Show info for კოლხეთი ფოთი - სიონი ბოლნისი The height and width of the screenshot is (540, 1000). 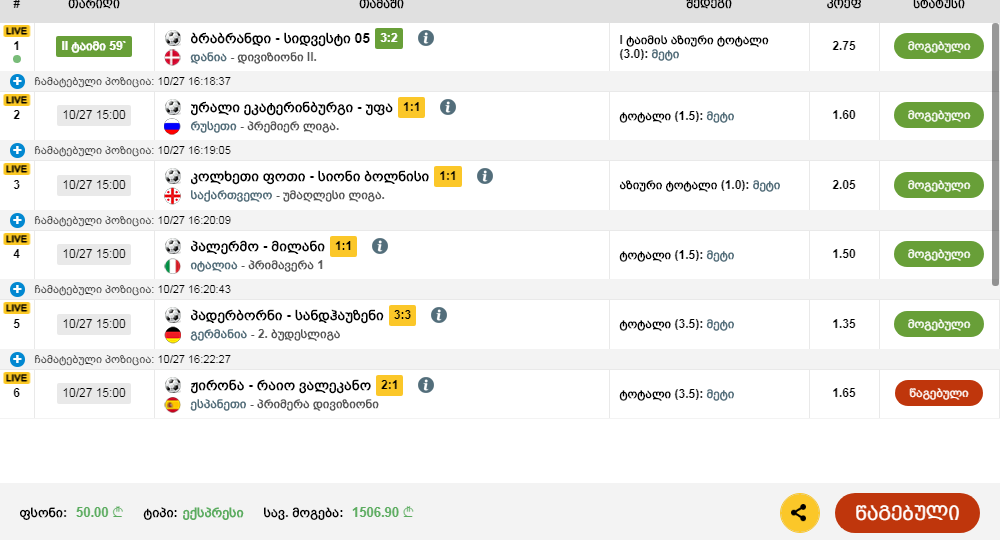(x=485, y=176)
